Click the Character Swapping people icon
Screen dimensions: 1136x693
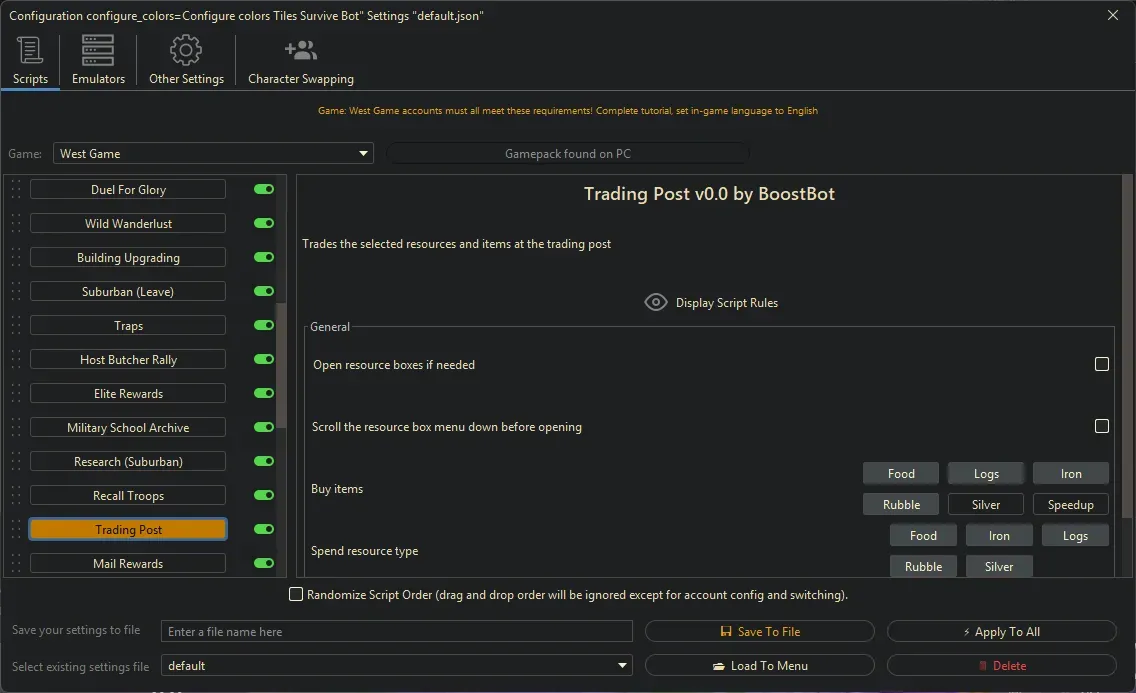pyautogui.click(x=299, y=48)
